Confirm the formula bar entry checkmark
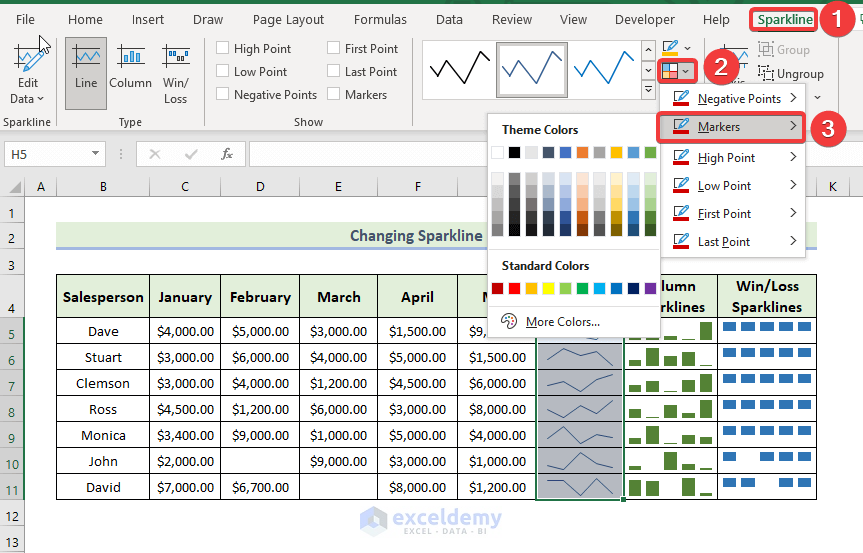The width and height of the screenshot is (863, 553). tap(191, 155)
